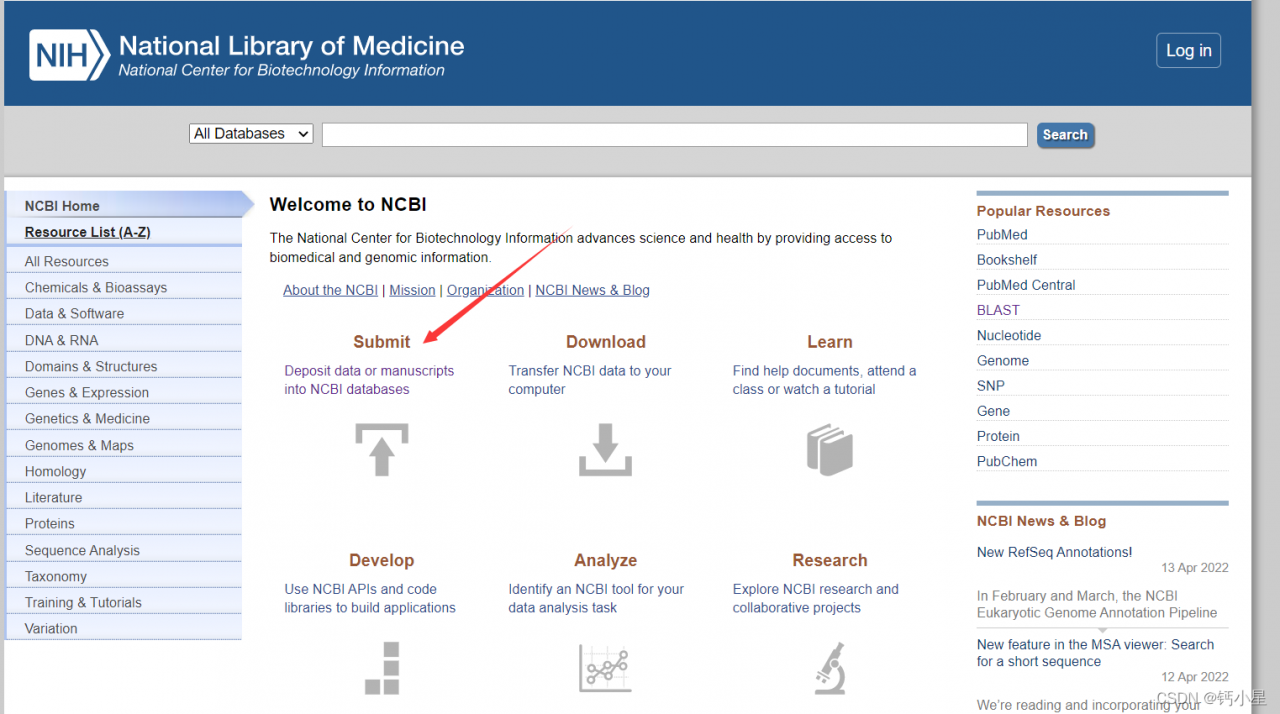Click the Analyze heading
This screenshot has height=714, width=1280.
click(x=606, y=561)
